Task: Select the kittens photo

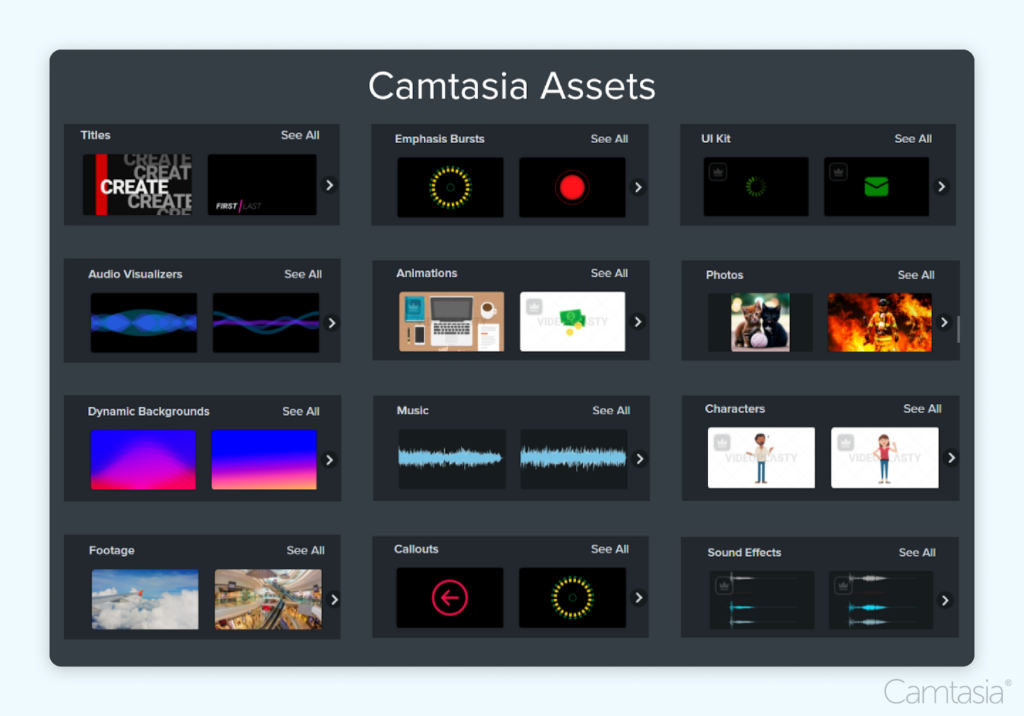Action: point(760,322)
